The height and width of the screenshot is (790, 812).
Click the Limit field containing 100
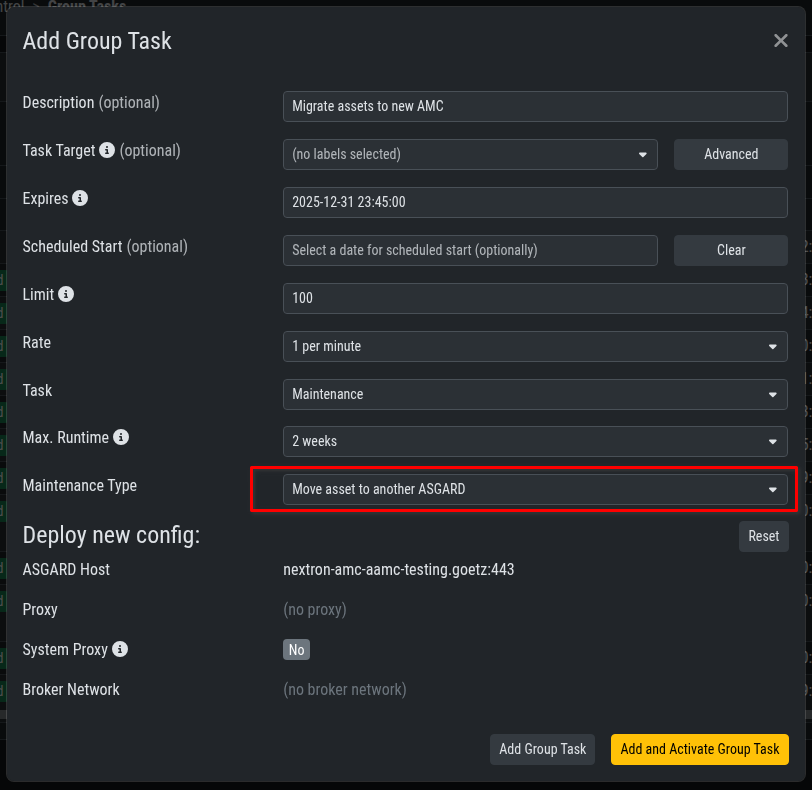click(x=535, y=298)
